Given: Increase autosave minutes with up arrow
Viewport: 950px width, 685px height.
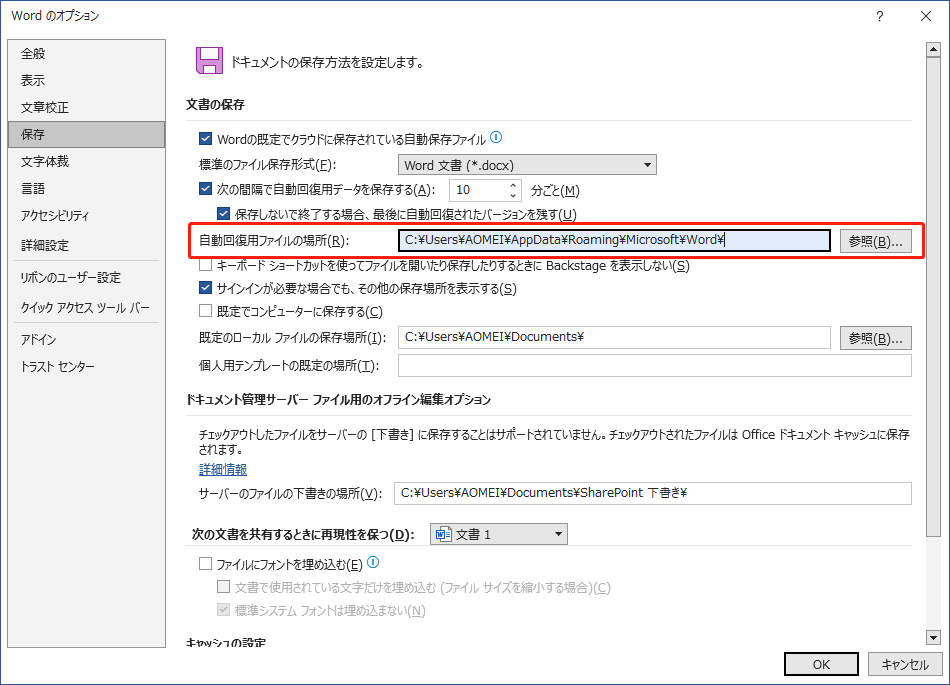Looking at the screenshot, I should pyautogui.click(x=513, y=185).
